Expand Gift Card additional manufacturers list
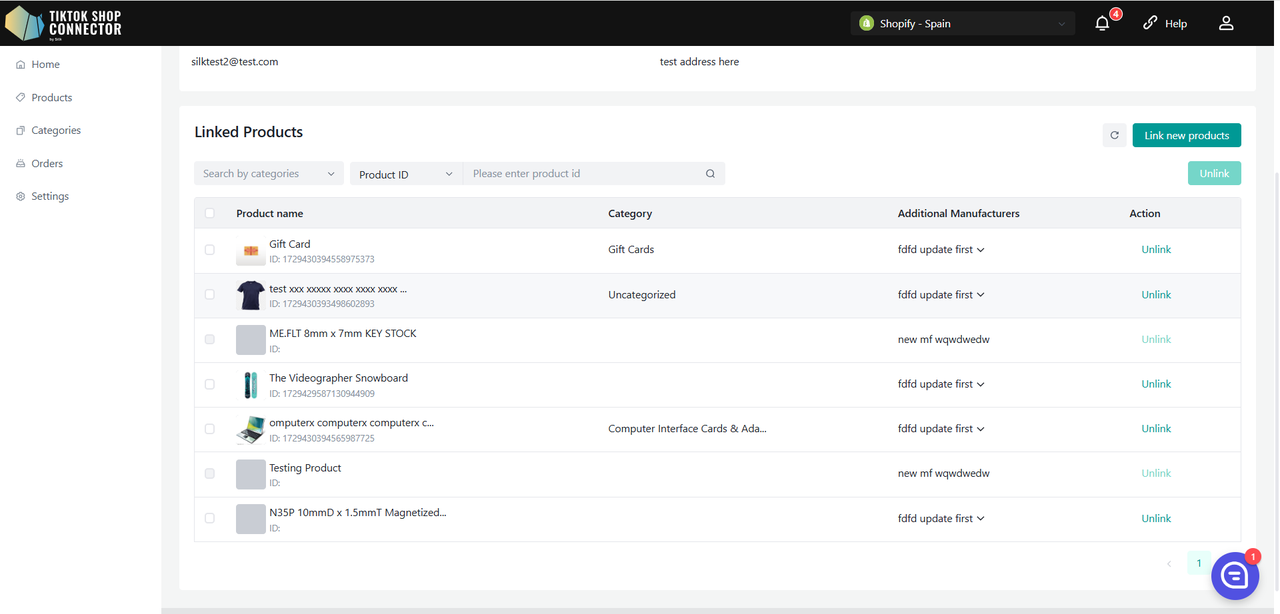Screen dimensions: 1280x614 coord(980,250)
